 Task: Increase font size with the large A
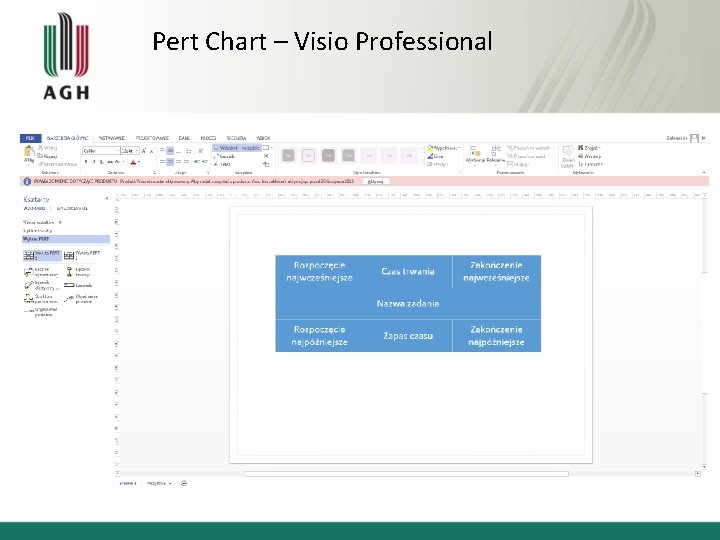(x=144, y=151)
